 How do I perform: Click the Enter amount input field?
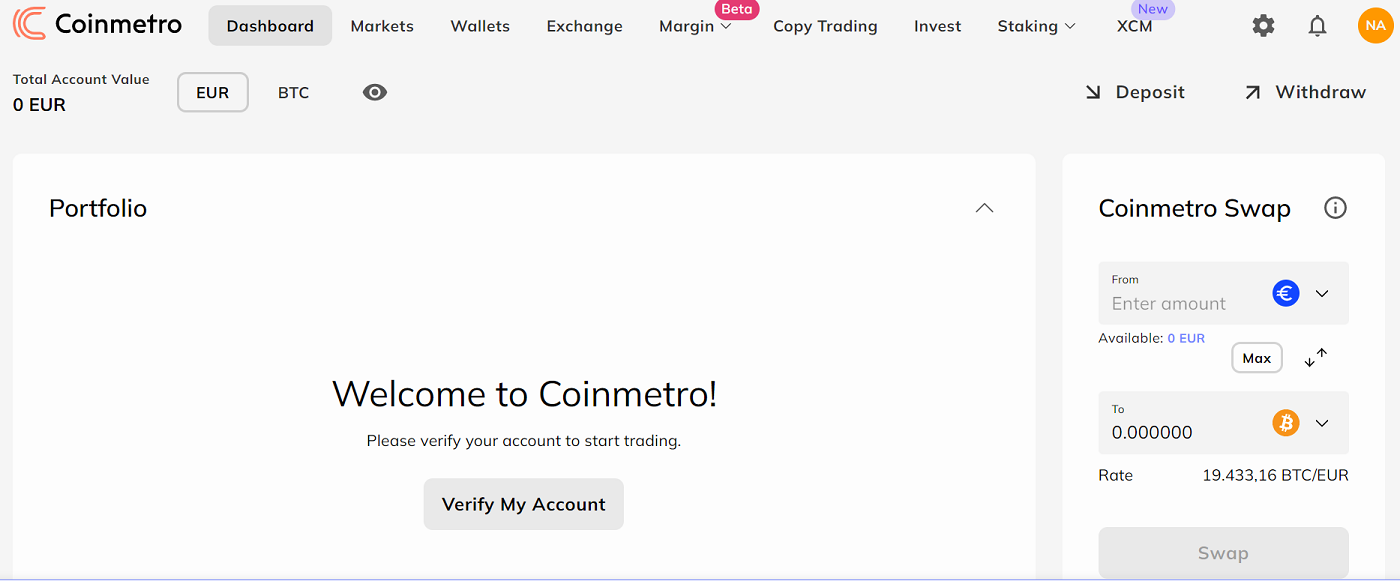1180,303
